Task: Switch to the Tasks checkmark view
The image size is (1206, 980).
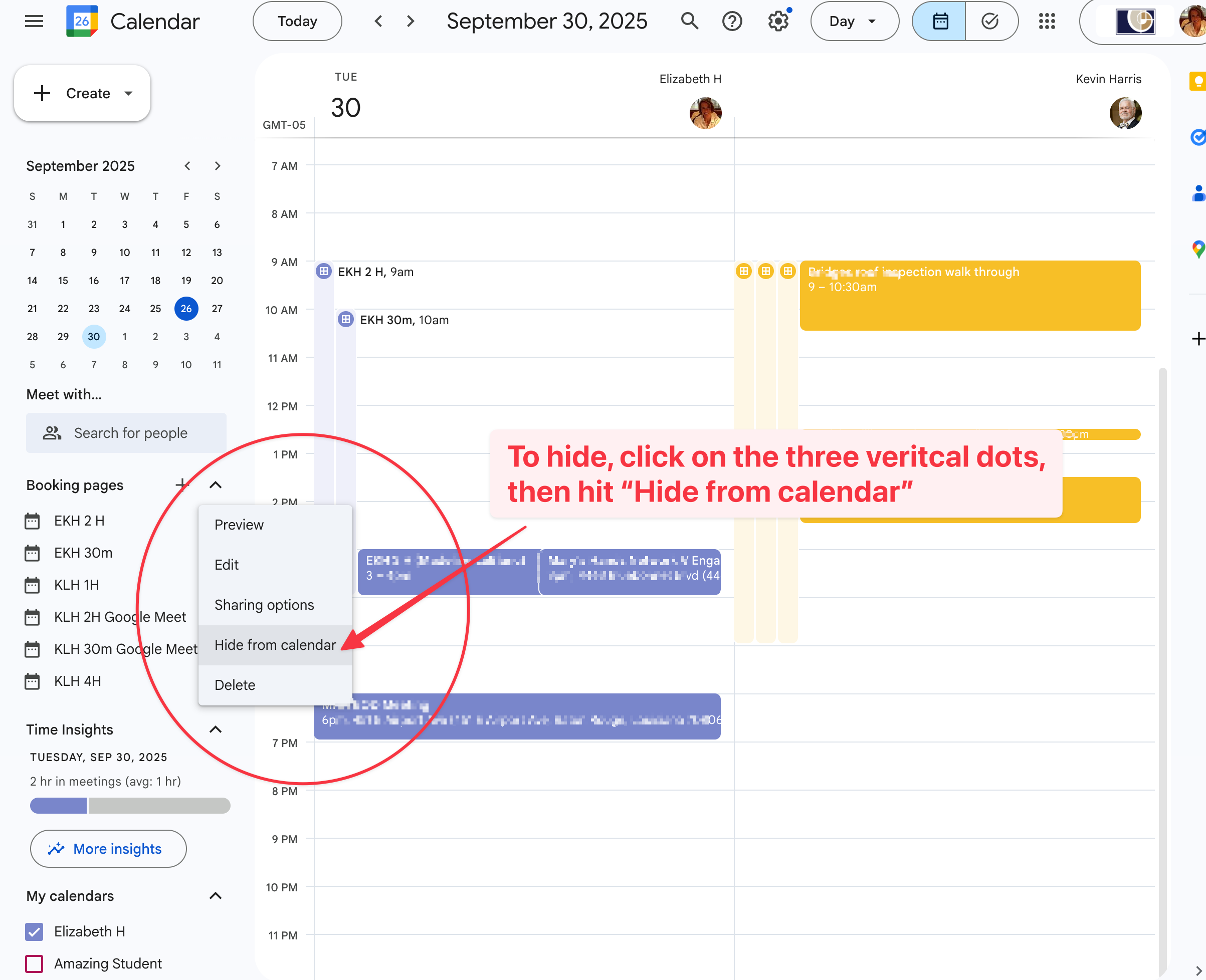Action: (990, 22)
